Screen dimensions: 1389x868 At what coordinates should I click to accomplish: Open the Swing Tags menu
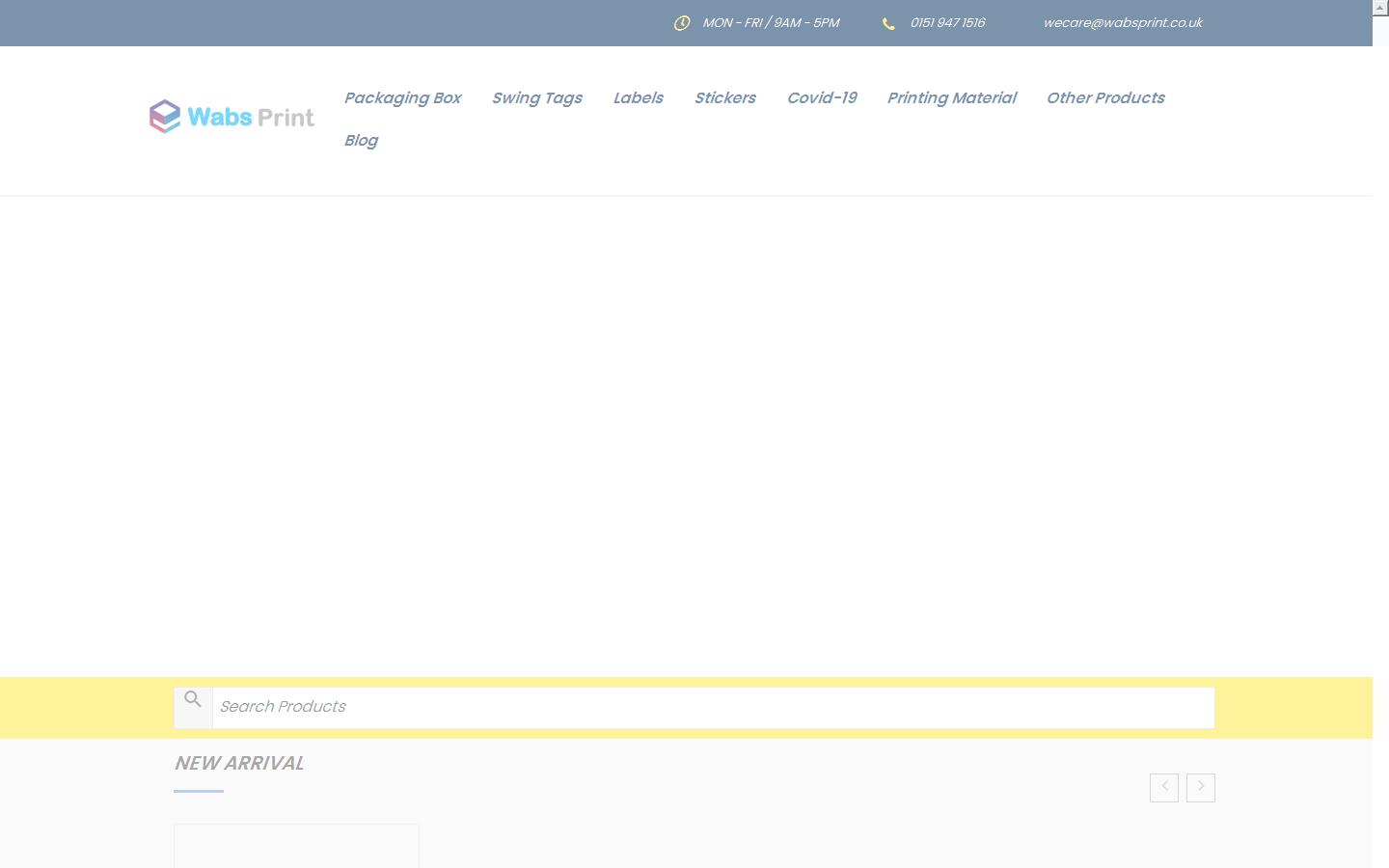tap(536, 97)
